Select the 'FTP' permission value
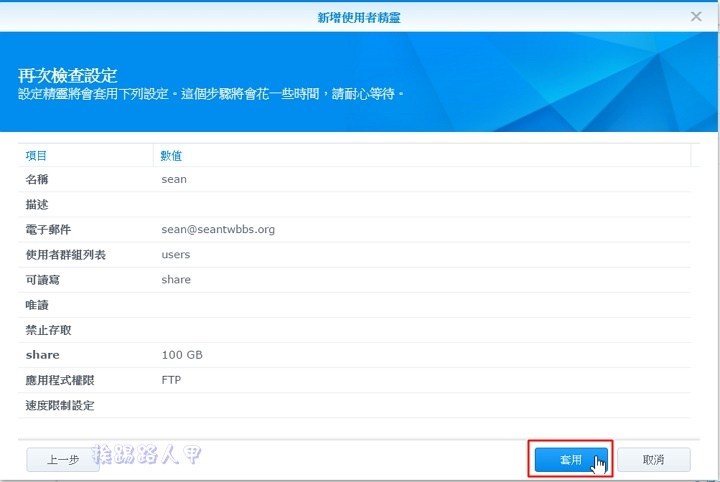This screenshot has width=720, height=482. pos(171,380)
